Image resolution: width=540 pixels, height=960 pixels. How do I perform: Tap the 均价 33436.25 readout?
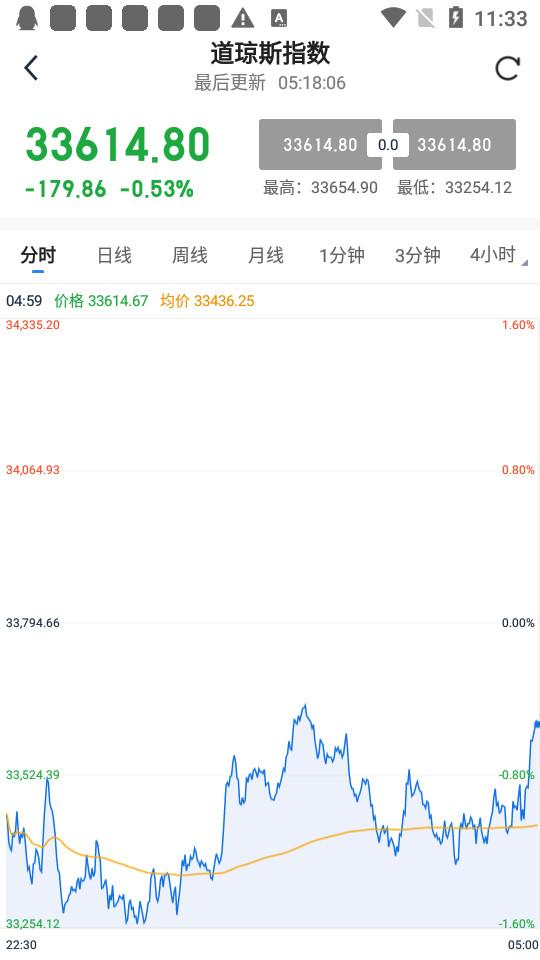(207, 301)
